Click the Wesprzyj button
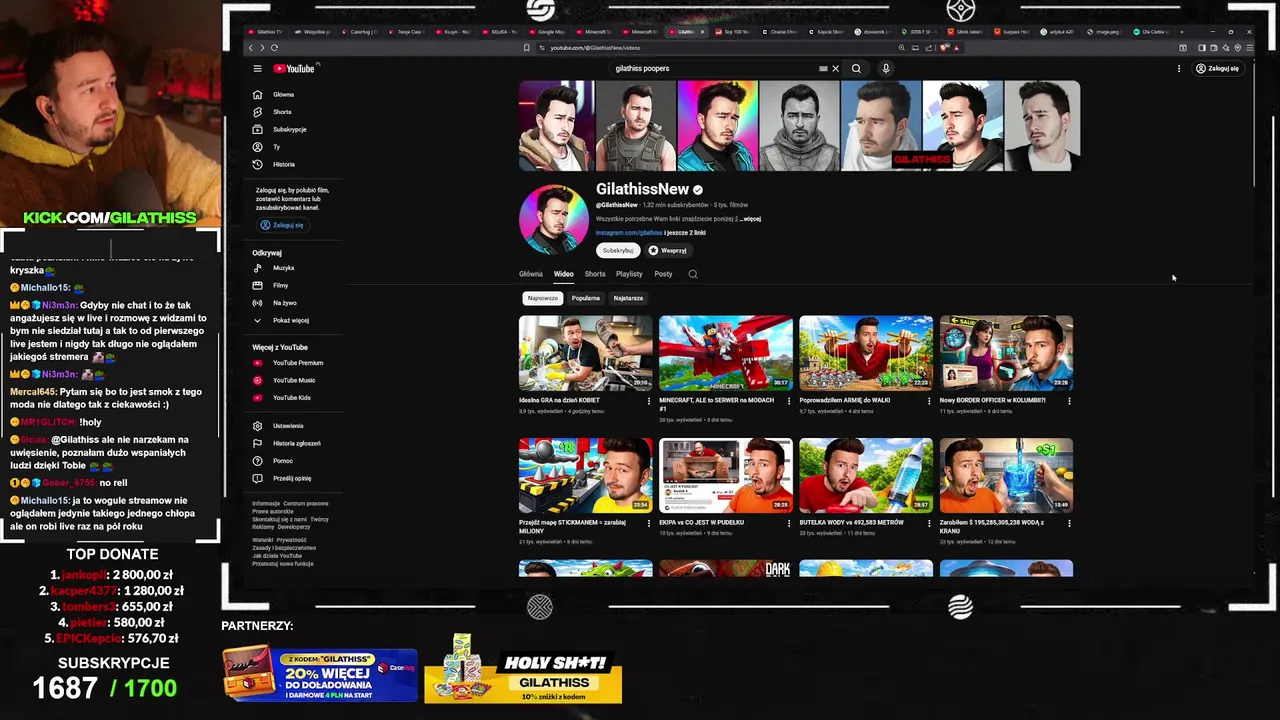The image size is (1280, 720). (668, 251)
